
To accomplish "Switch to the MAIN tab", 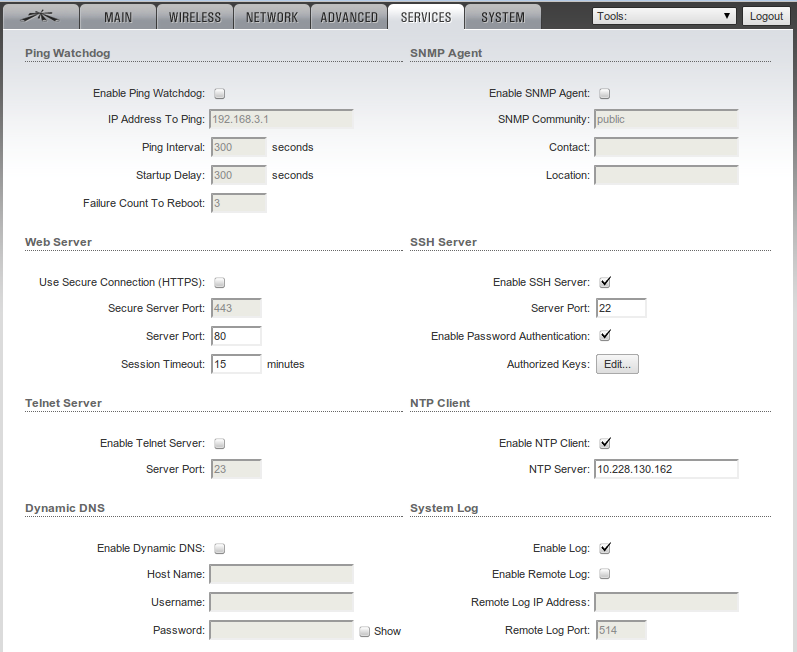I will (x=118, y=17).
